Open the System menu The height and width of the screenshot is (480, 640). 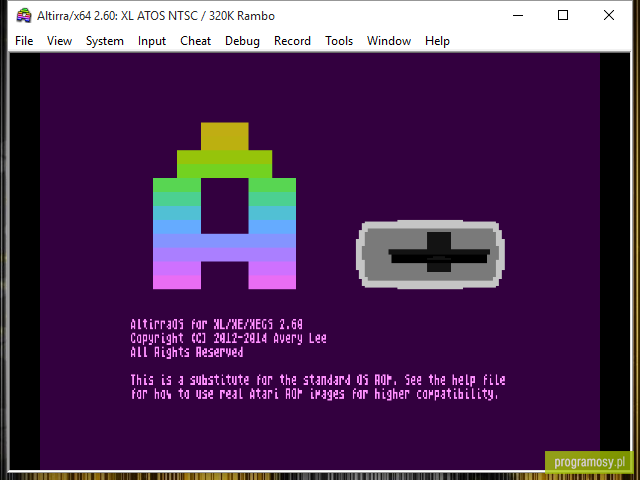(104, 41)
